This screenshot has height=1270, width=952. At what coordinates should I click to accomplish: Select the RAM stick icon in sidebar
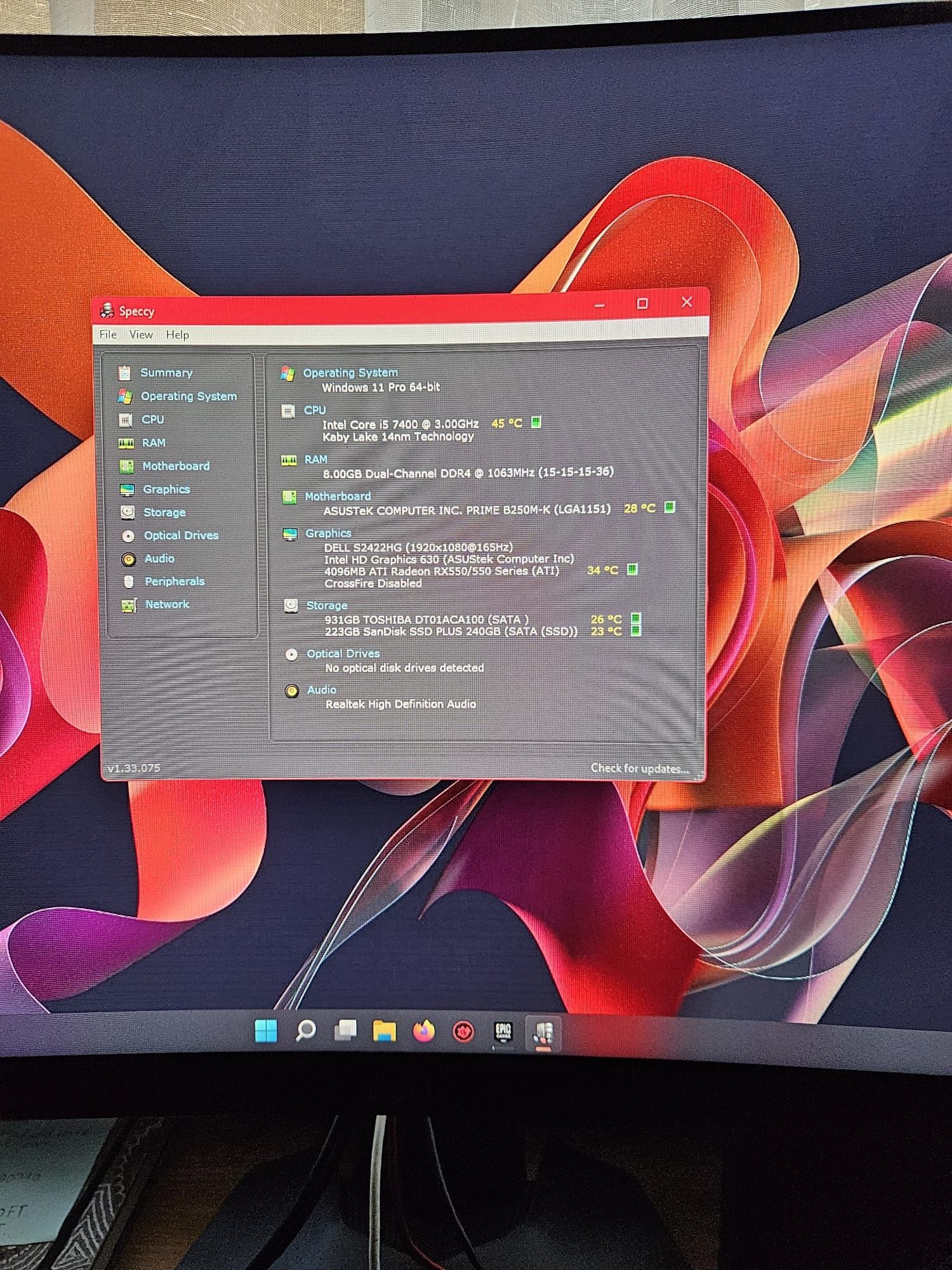pos(126,443)
